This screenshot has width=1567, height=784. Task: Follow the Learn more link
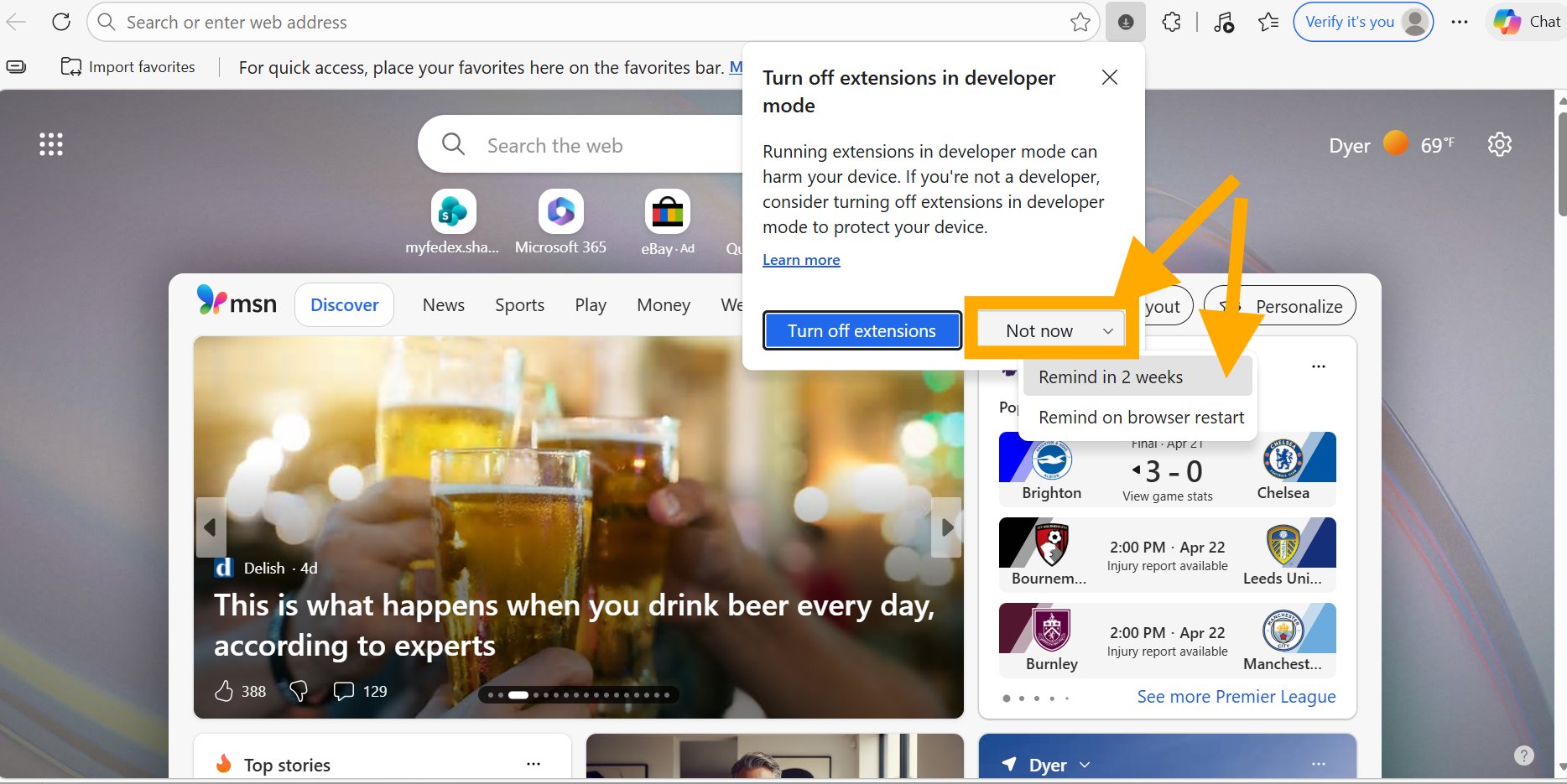801,260
